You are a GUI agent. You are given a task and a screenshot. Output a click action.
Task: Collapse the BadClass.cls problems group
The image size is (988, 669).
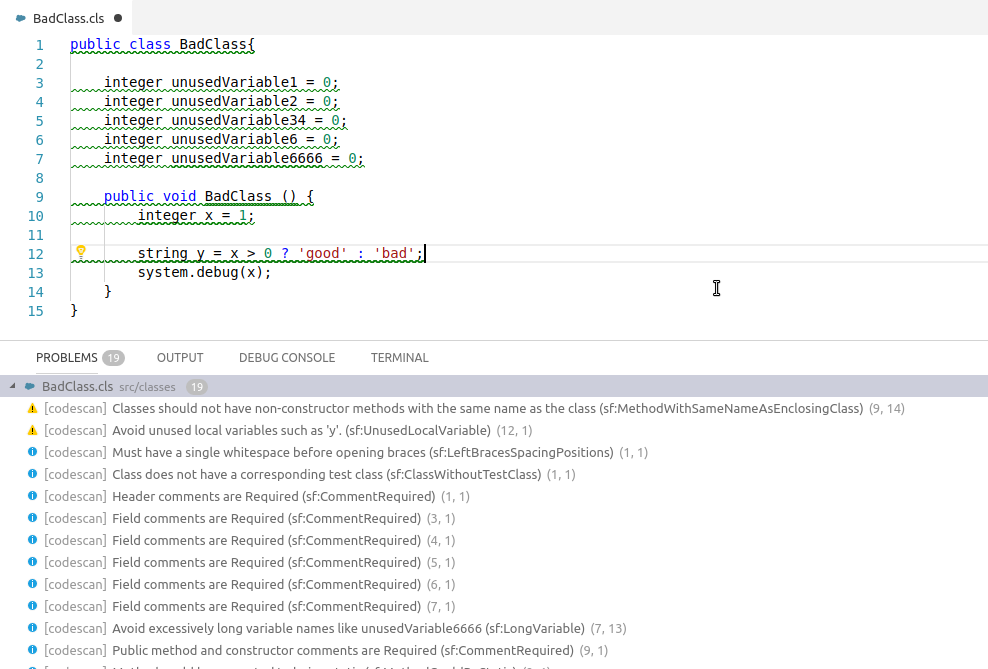click(x=12, y=386)
